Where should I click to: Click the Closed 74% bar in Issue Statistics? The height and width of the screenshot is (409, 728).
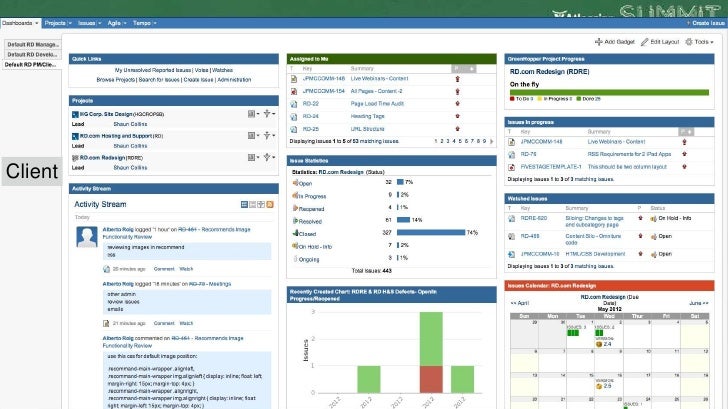click(x=430, y=232)
